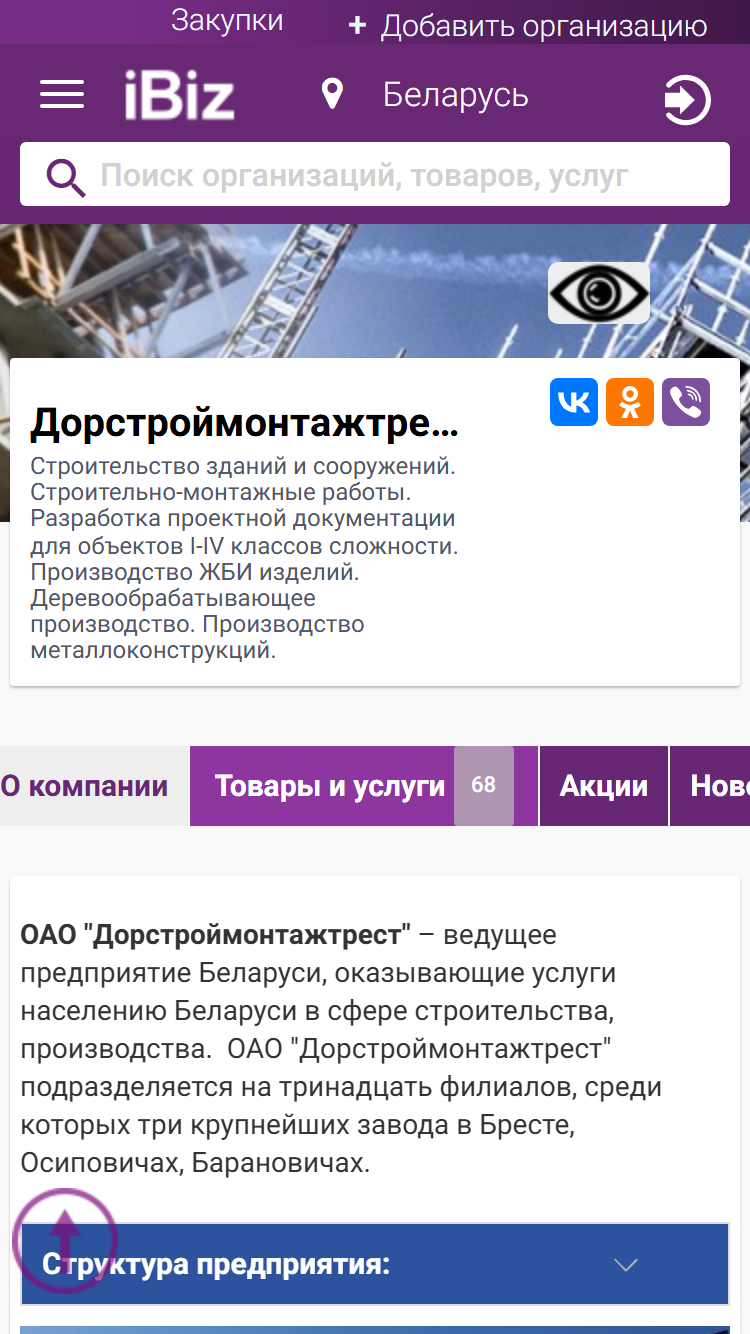The width and height of the screenshot is (750, 1334).
Task: Expand Структура предприятия chevron
Action: coord(626,1265)
